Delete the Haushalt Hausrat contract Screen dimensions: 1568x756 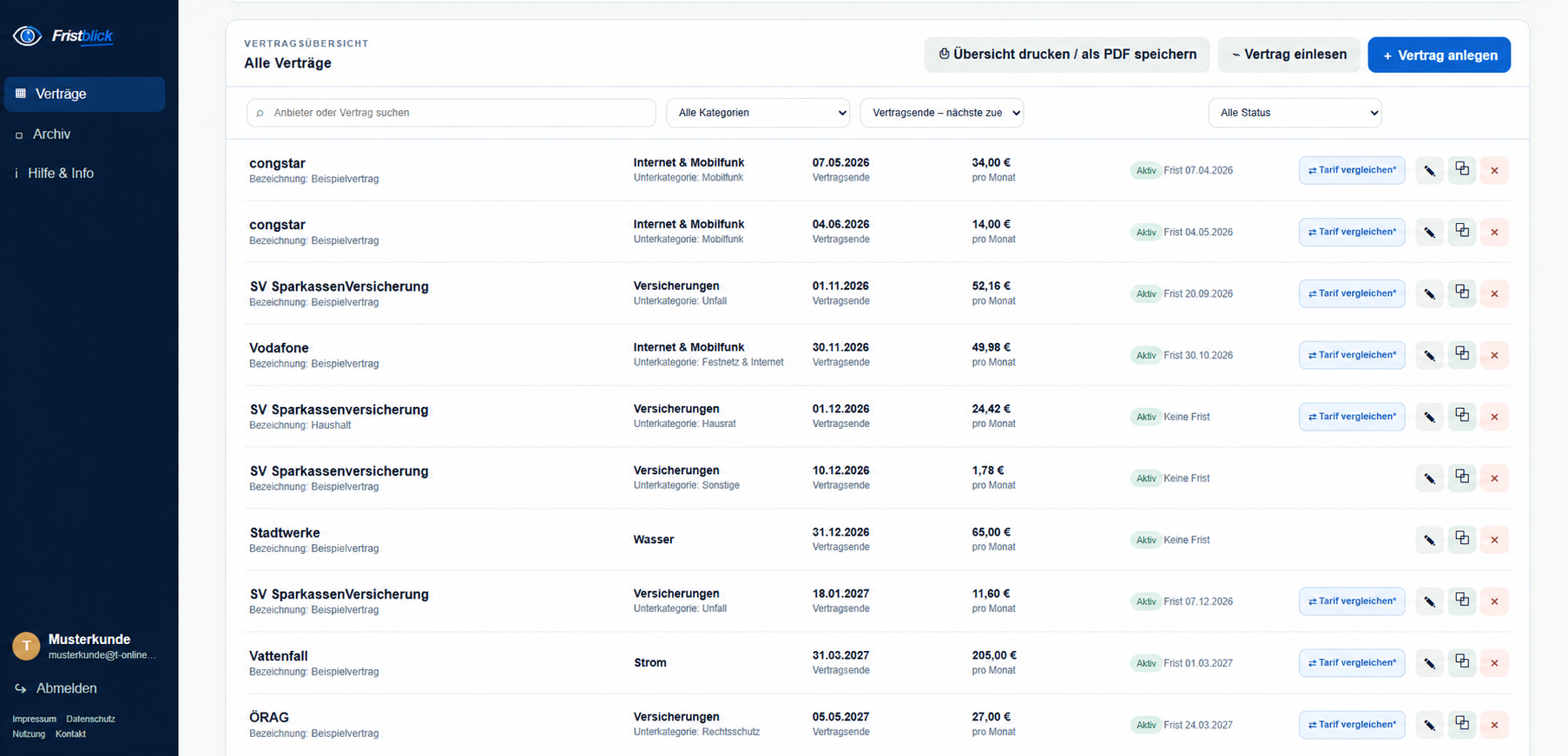coord(1494,417)
